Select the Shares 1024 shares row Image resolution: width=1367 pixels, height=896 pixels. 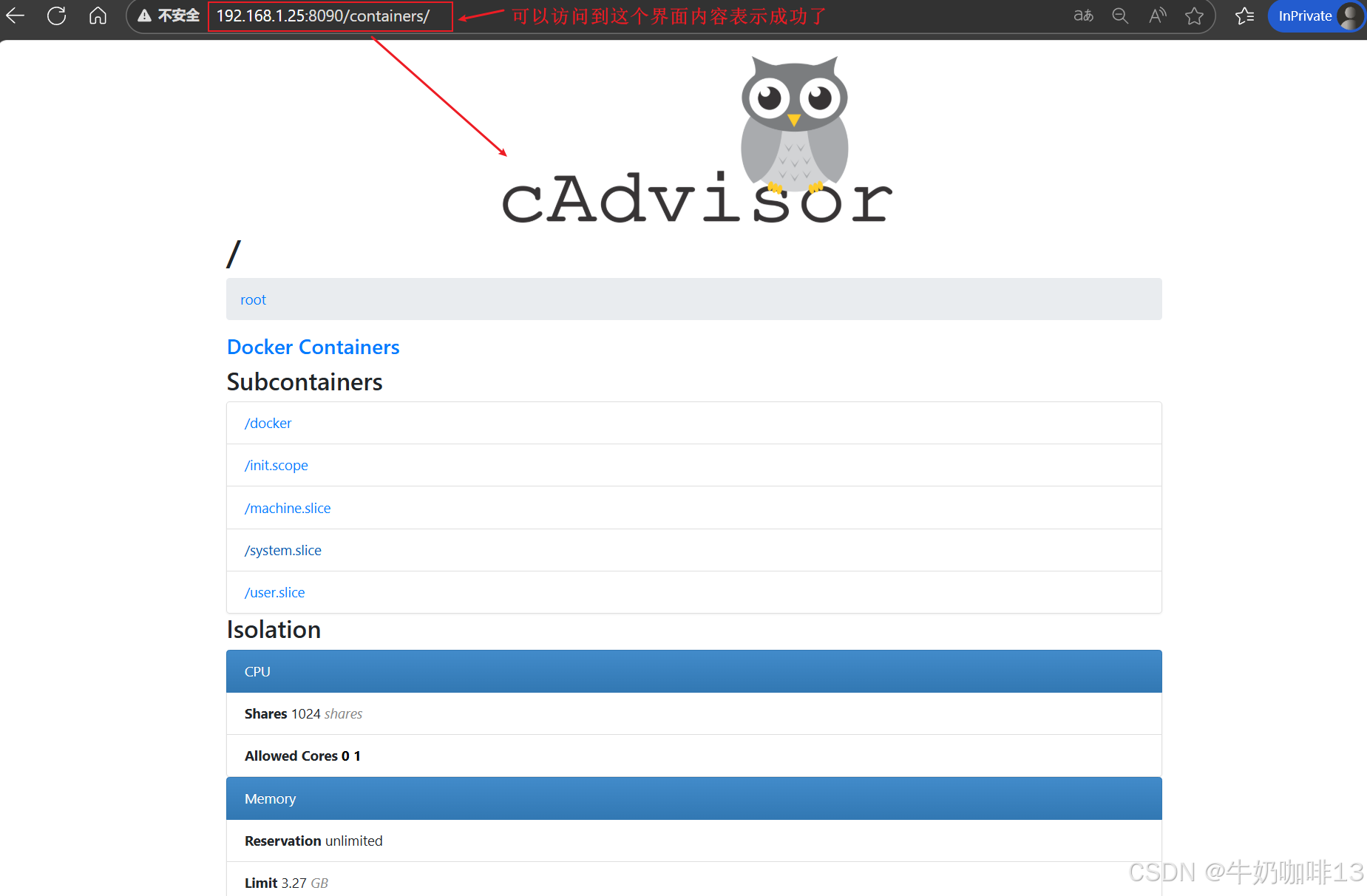coord(694,713)
